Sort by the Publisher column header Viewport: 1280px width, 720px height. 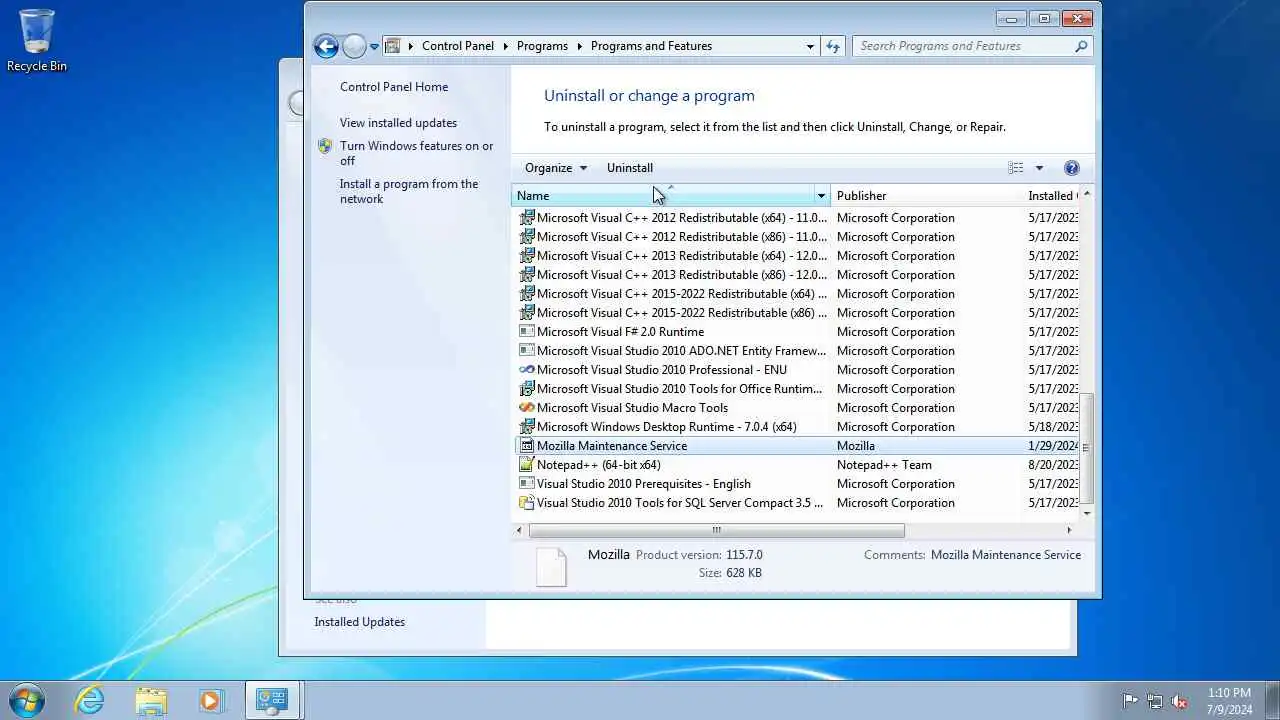927,196
